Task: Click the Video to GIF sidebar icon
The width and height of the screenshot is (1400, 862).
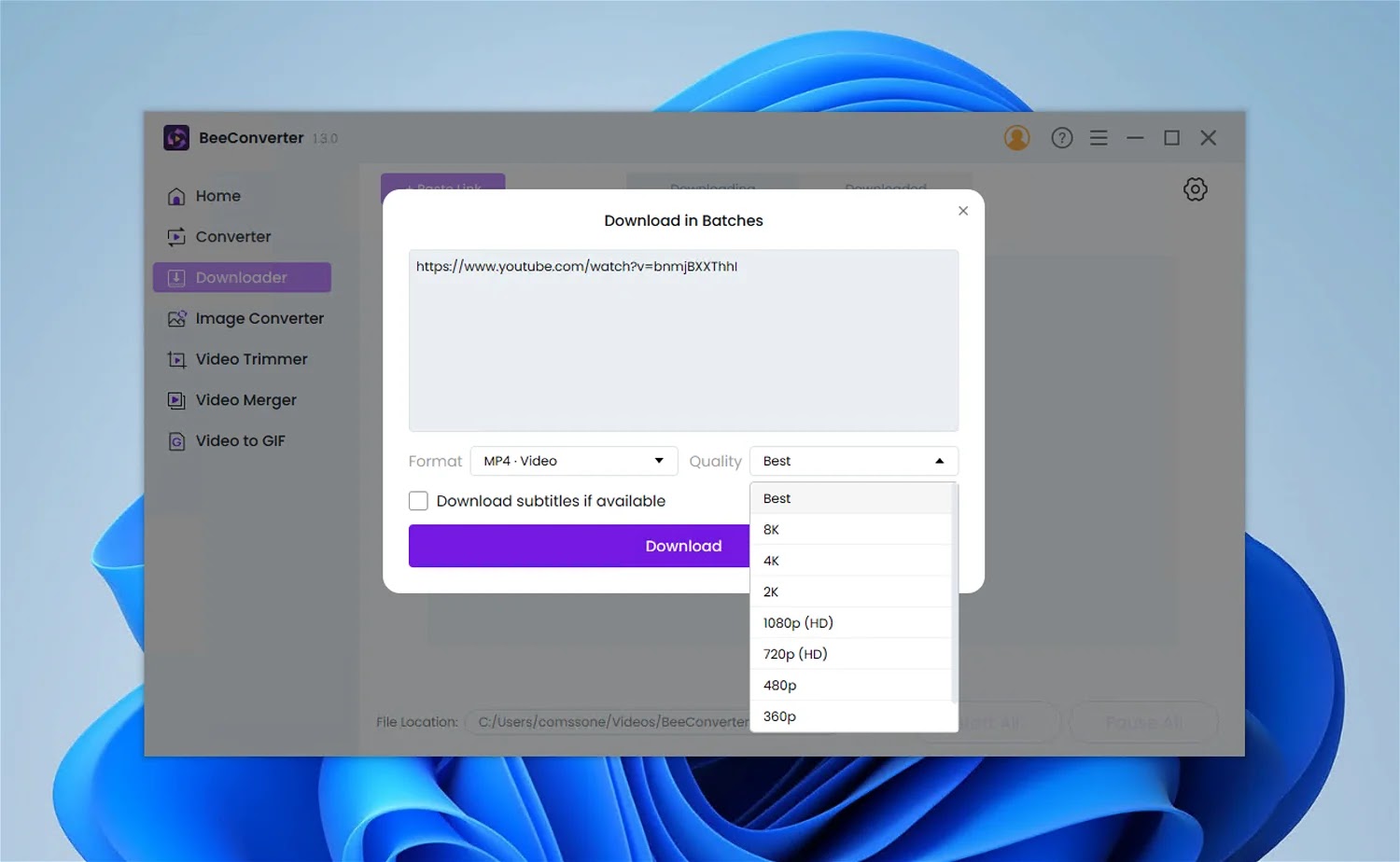Action: 176,441
